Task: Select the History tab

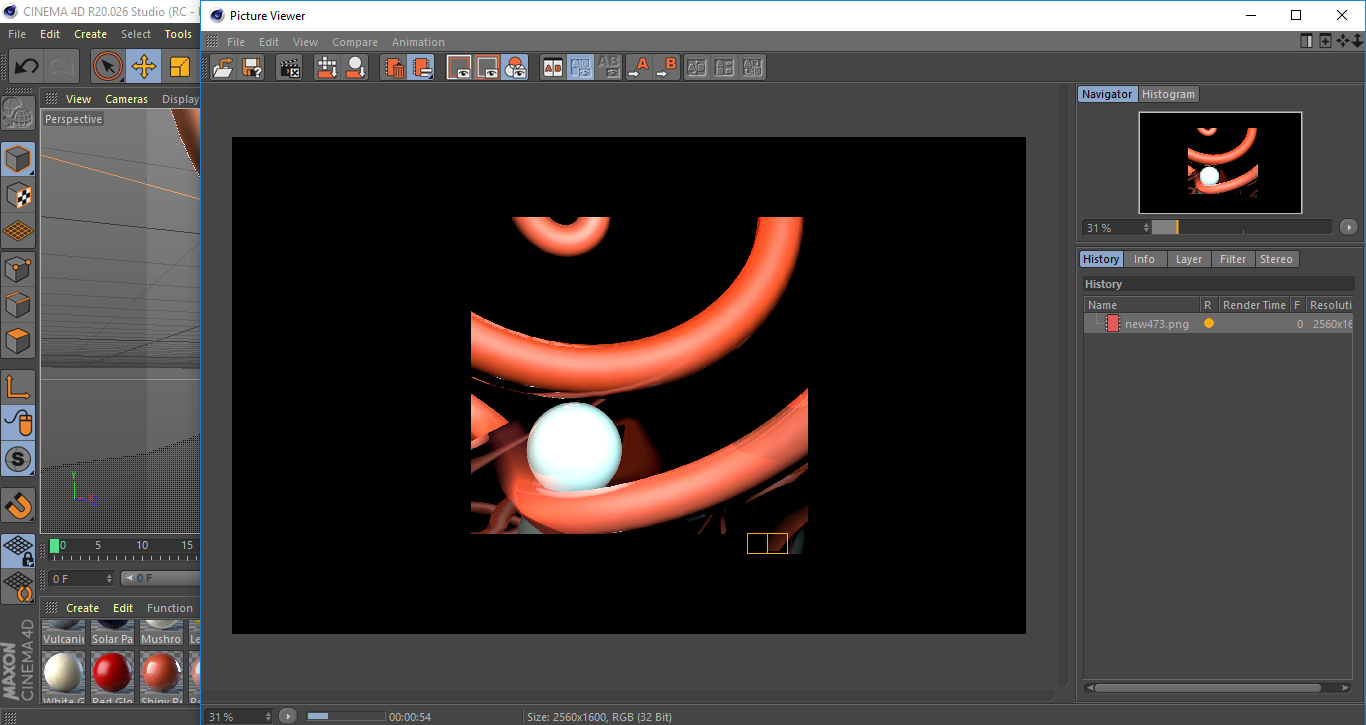Action: (x=1101, y=259)
